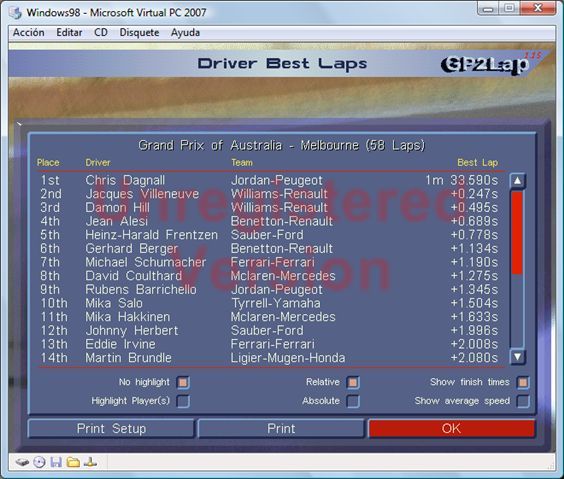Screen dimensions: 564x479
Task: Open the Disquete menu
Action: pyautogui.click(x=139, y=33)
